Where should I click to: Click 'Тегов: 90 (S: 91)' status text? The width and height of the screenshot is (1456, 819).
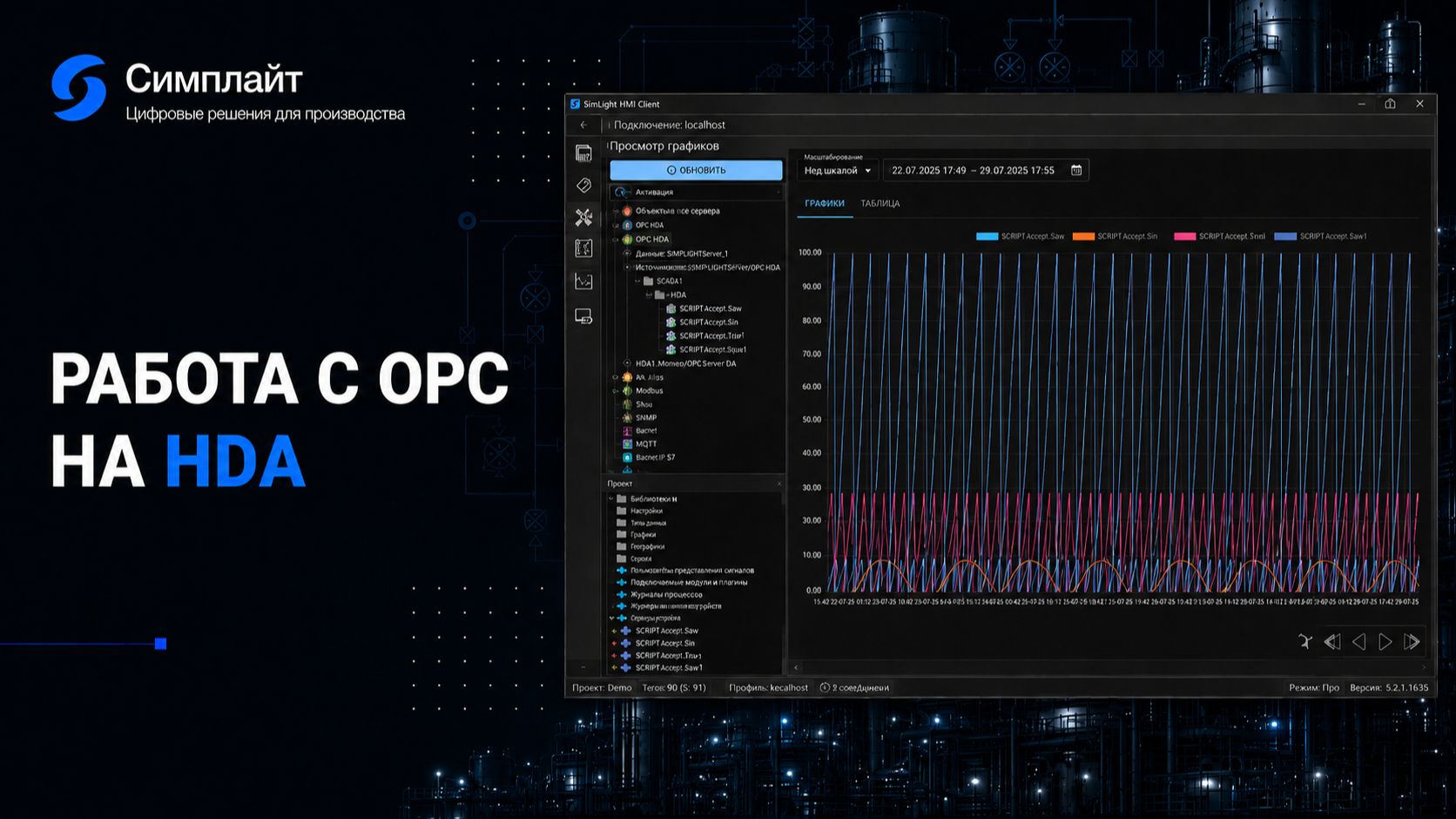point(674,687)
